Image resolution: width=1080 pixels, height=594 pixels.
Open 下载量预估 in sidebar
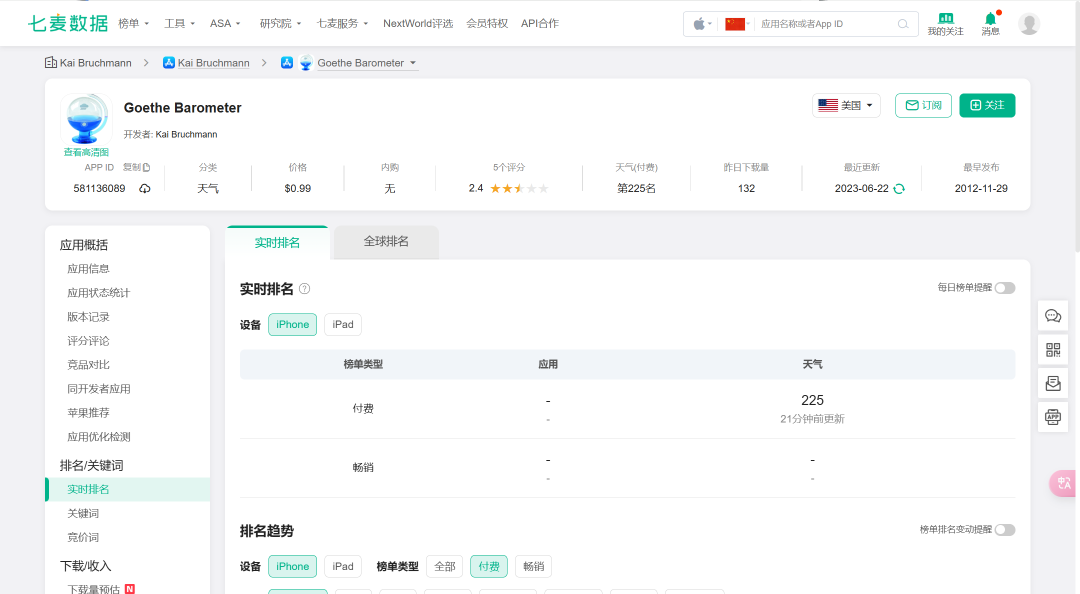(x=94, y=590)
